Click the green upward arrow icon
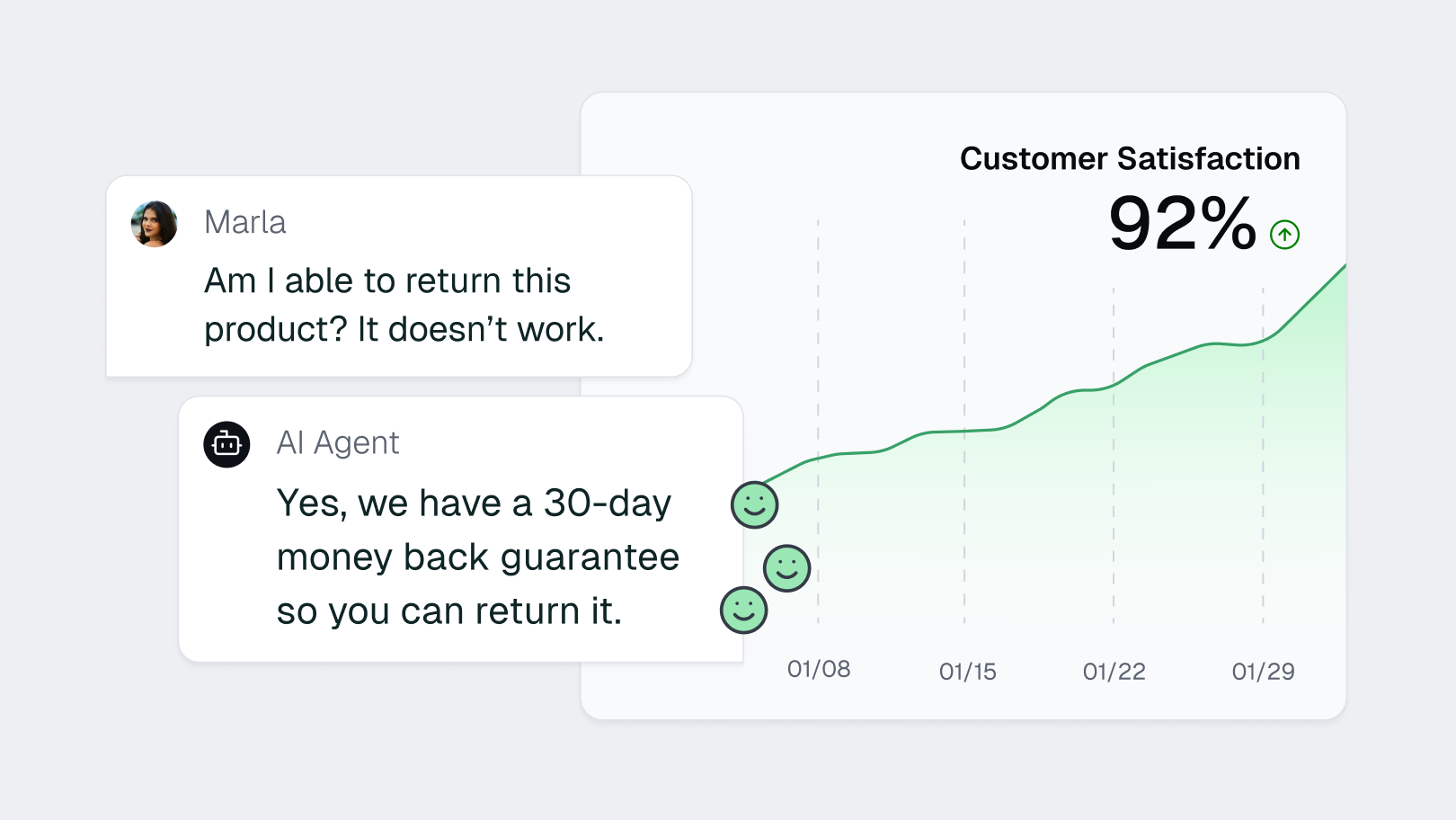The height and width of the screenshot is (820, 1456). coord(1284,235)
